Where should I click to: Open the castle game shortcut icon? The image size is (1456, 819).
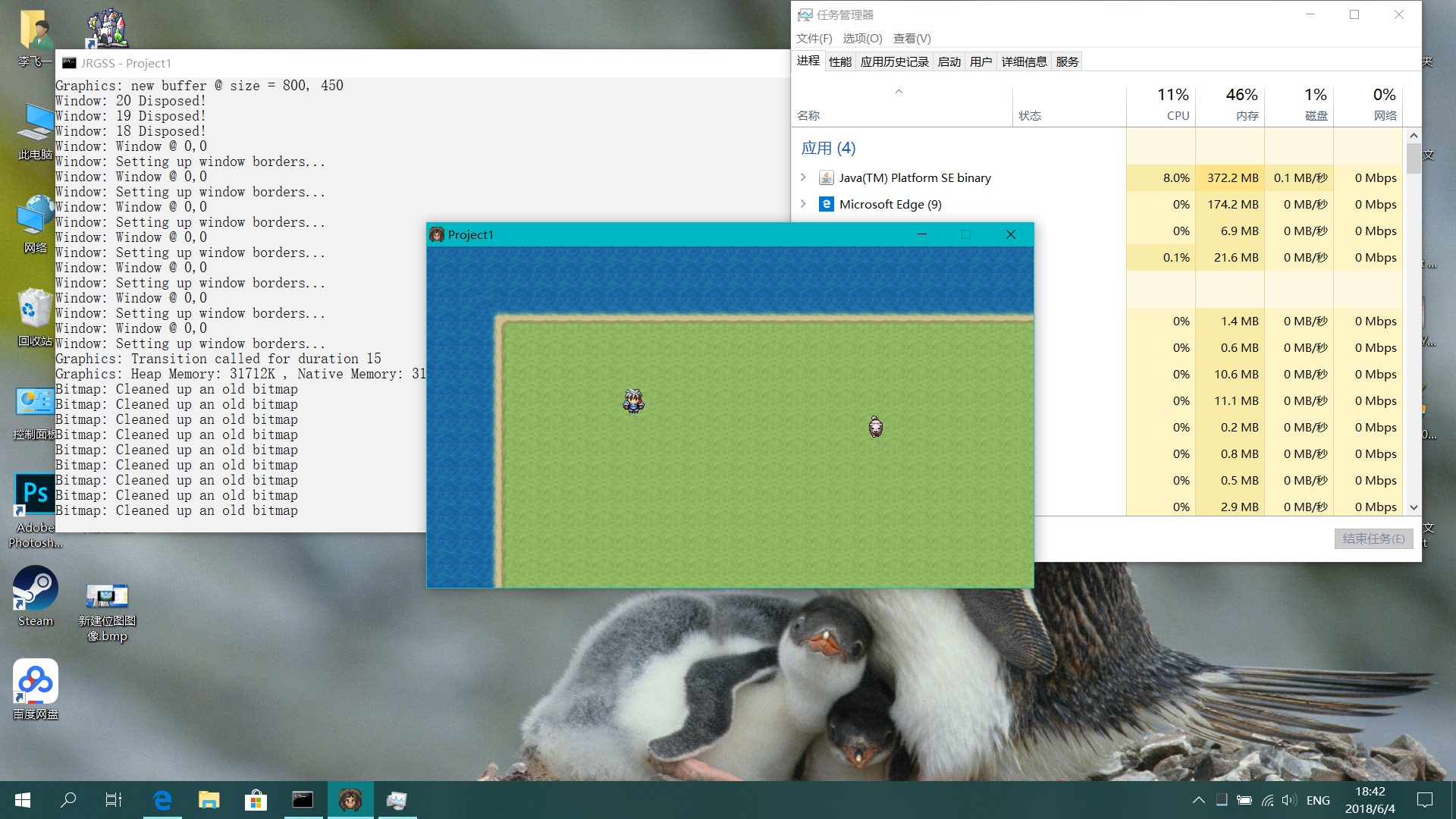(107, 29)
